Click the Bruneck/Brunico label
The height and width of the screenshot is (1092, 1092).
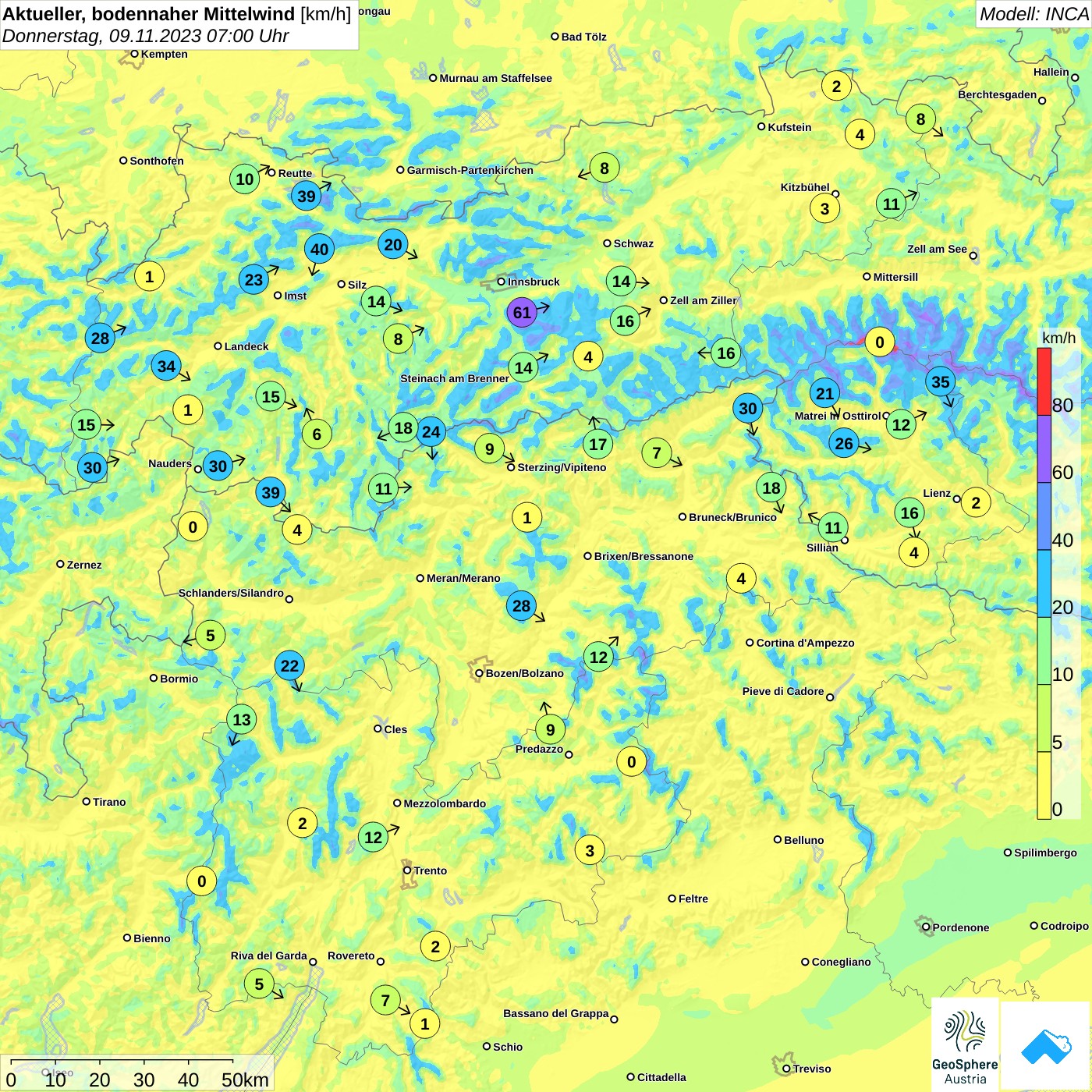(x=732, y=517)
